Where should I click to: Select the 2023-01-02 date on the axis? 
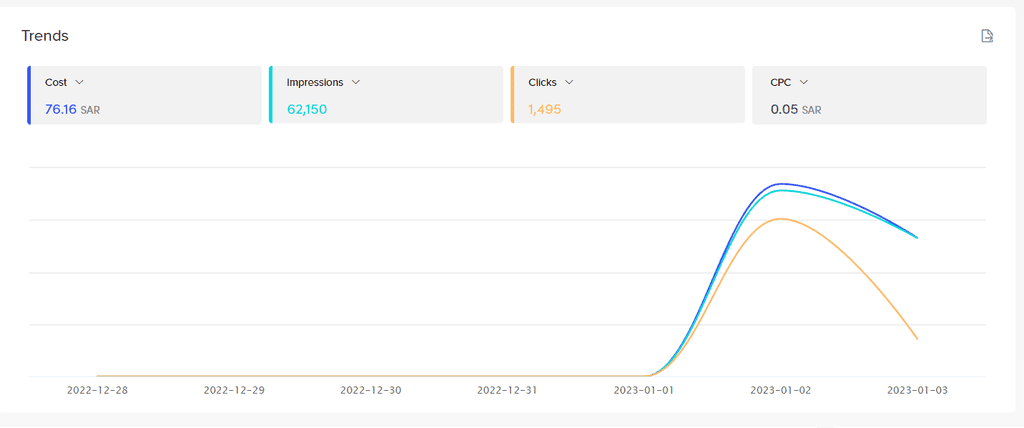tap(780, 390)
